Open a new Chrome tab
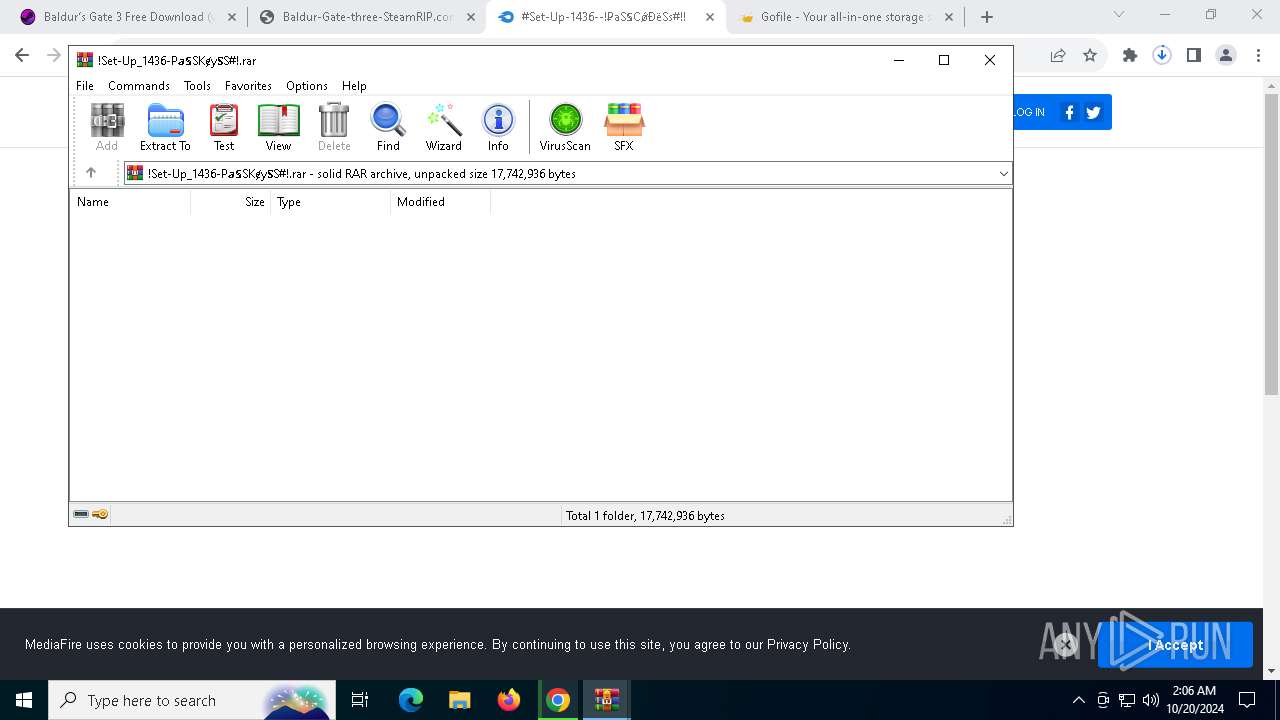Screen dimensions: 1280x720 point(987,17)
